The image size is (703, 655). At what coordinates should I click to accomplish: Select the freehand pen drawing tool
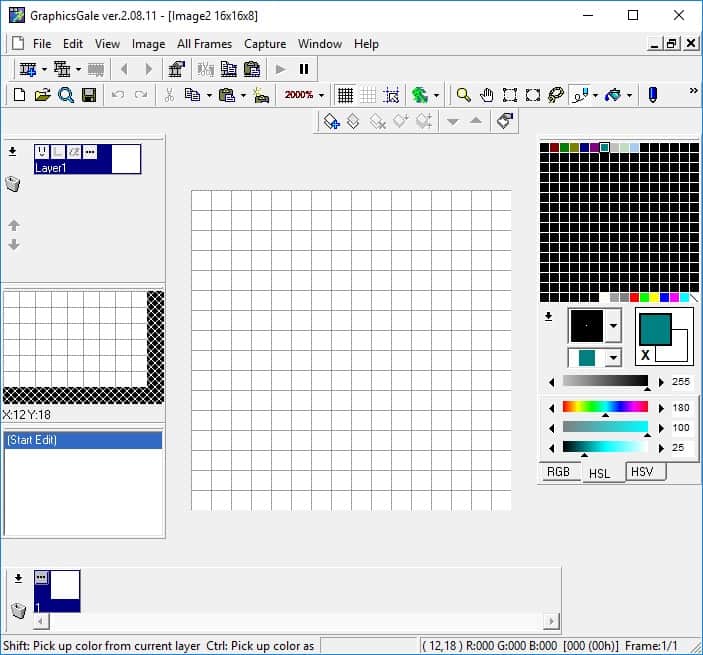pos(581,95)
